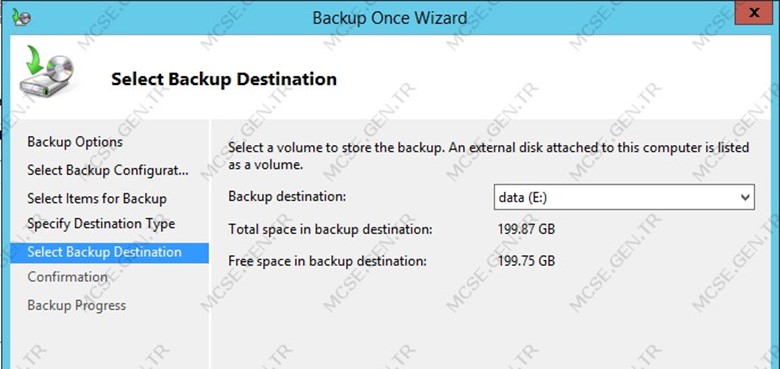This screenshot has width=780, height=369.
Task: Click the Select Backup Destination heading
Action: point(224,79)
